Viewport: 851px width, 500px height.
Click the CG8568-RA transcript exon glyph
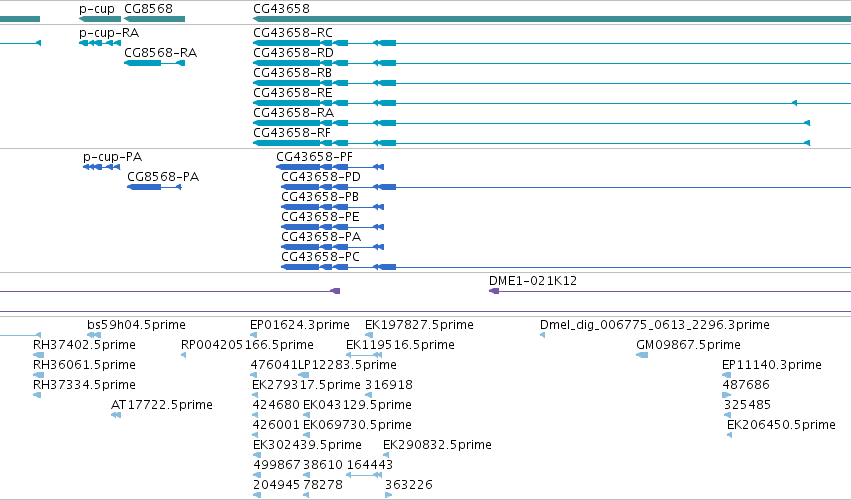143,63
